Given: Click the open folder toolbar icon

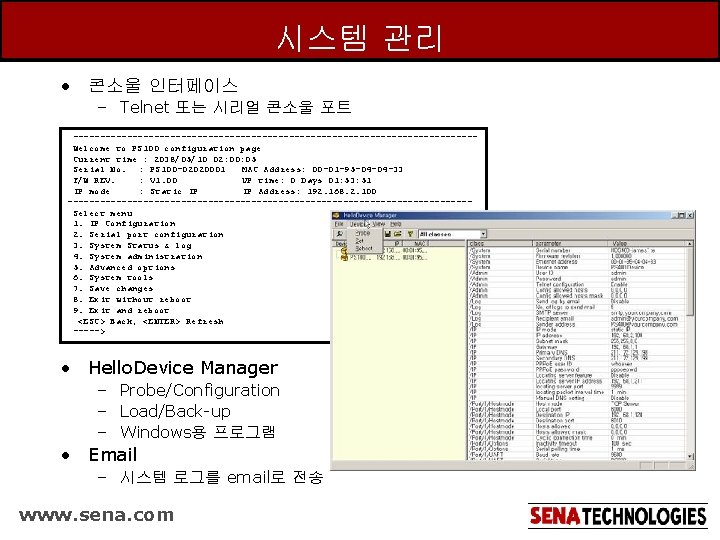Looking at the screenshot, I should click(398, 234).
